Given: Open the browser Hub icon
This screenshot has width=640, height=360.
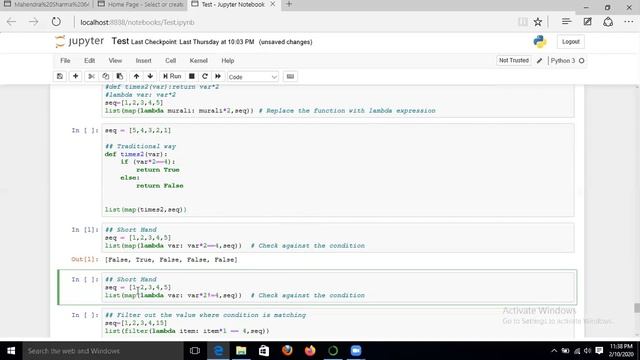Looking at the screenshot, I should (x=566, y=22).
